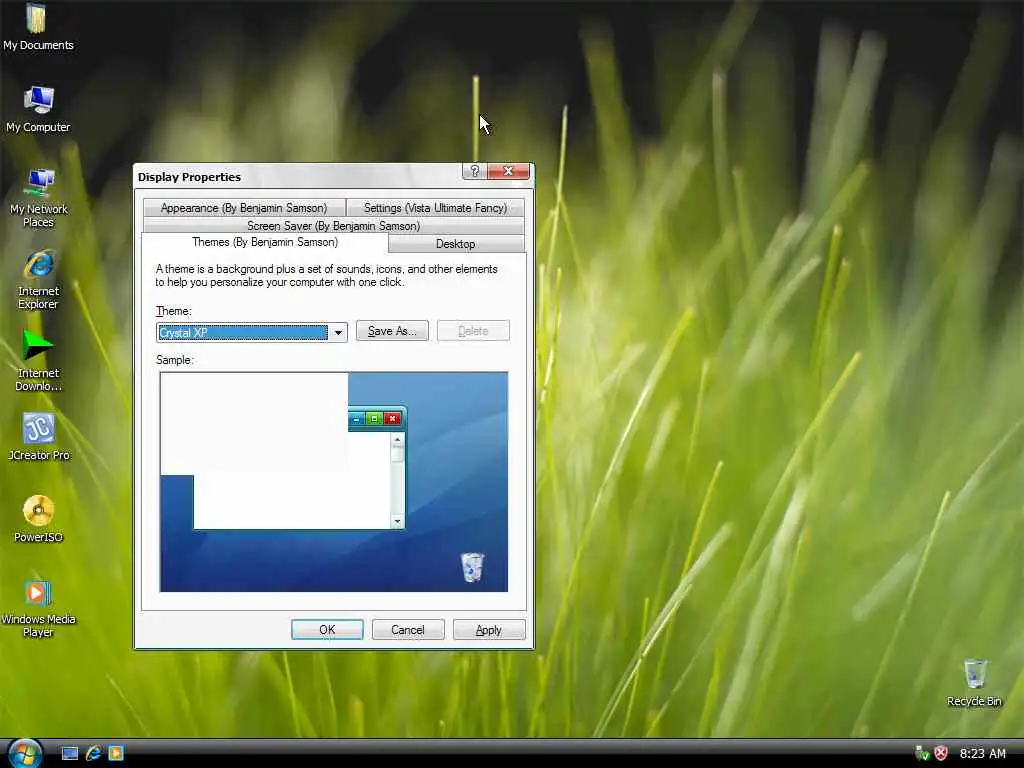This screenshot has width=1024, height=768.
Task: Open the Recycle Bin on desktop
Action: tap(974, 682)
